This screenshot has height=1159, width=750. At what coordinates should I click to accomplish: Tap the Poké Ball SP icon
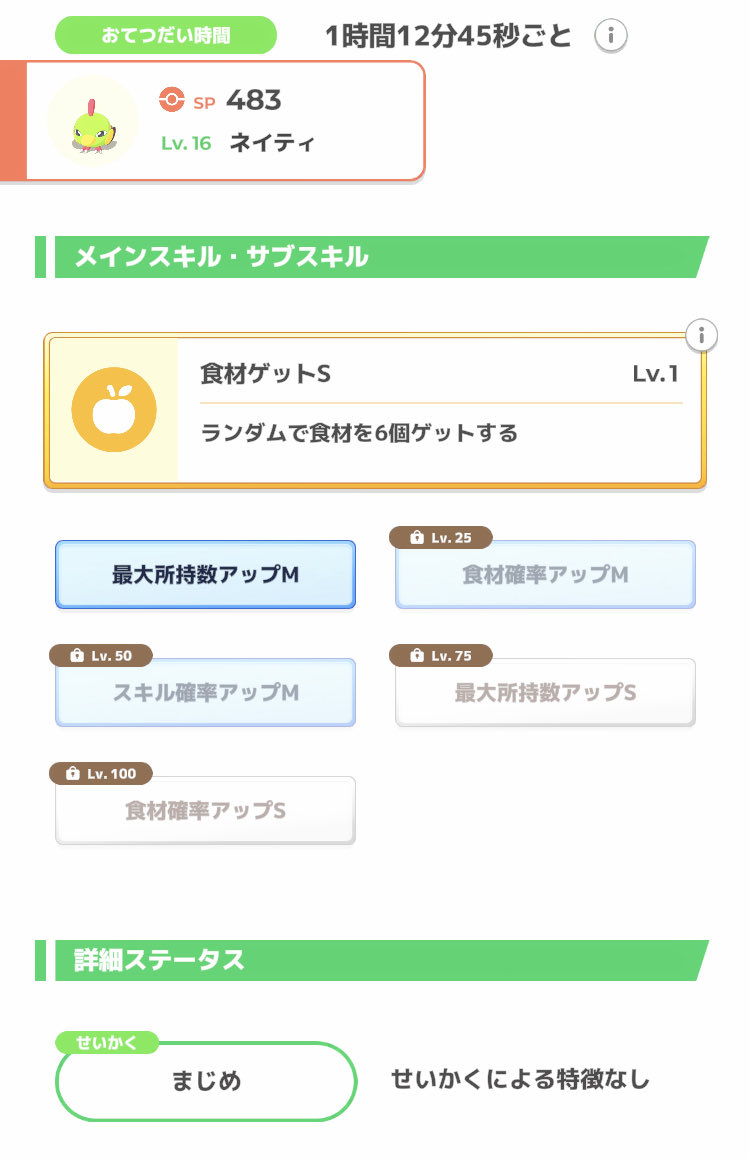coord(171,99)
